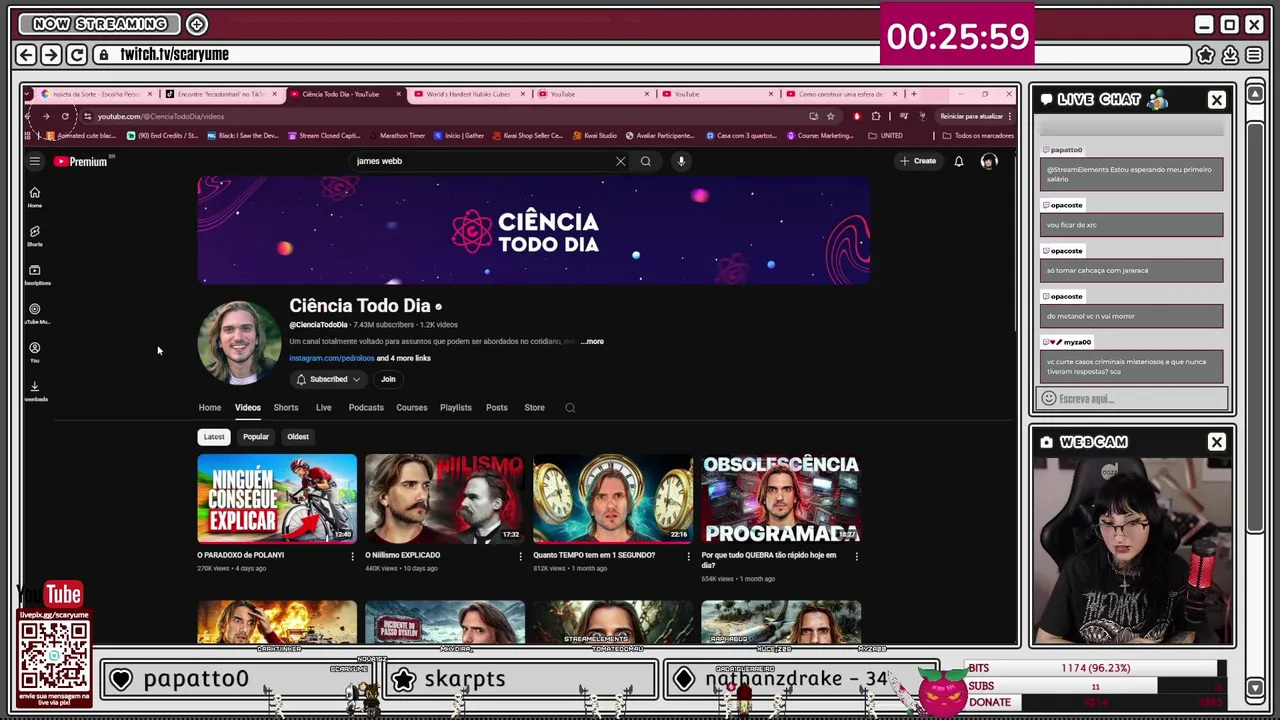1280x720 pixels.
Task: Click overlay favorites star icon
Action: click(x=1206, y=55)
